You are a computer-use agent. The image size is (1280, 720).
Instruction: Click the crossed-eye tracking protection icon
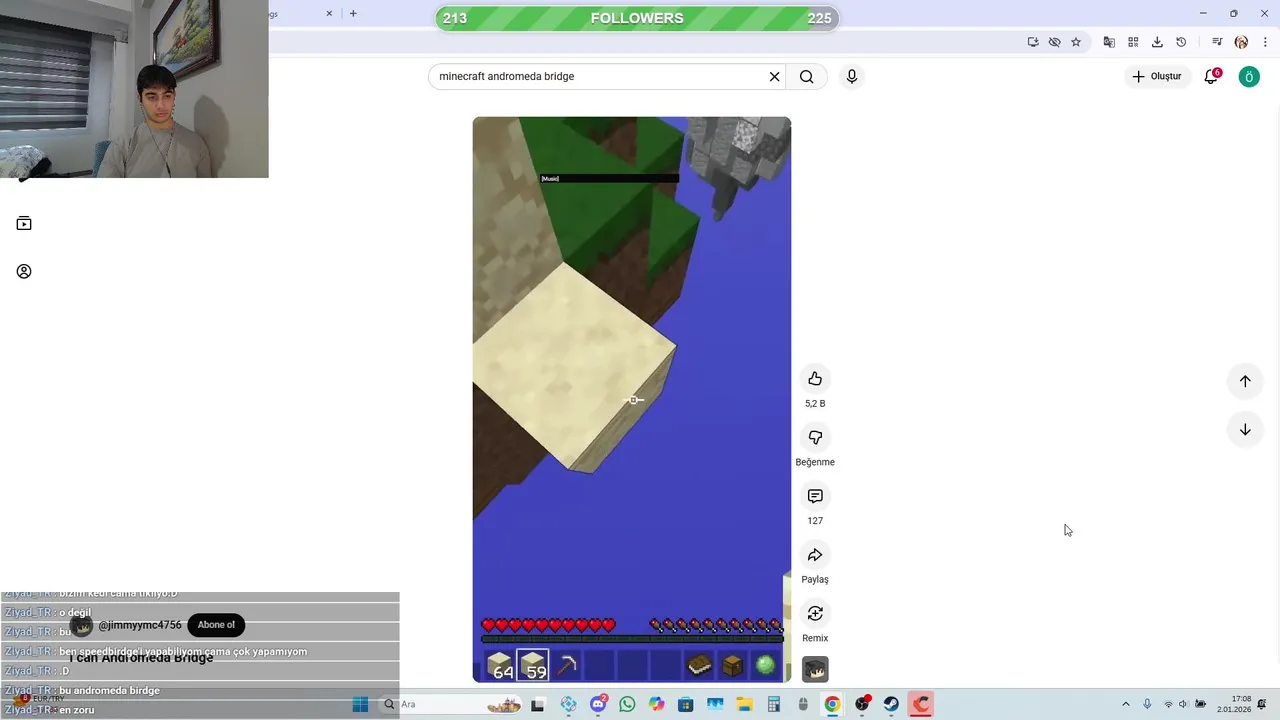coord(1054,42)
